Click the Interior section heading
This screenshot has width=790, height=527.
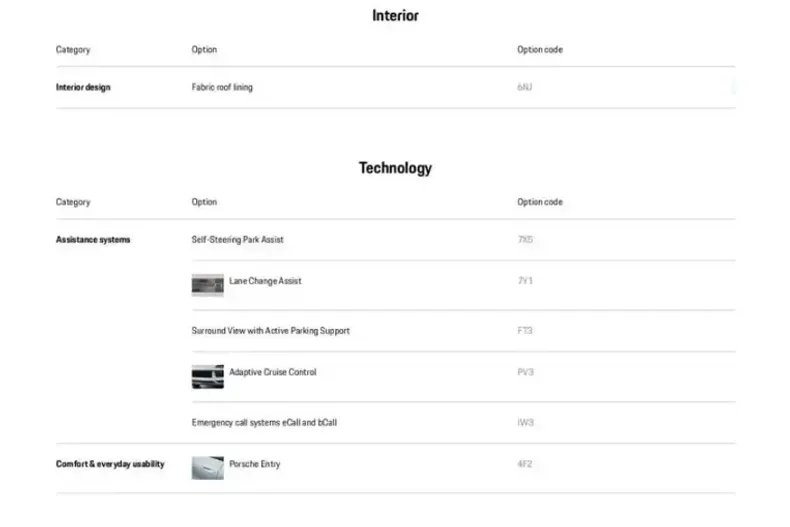click(395, 16)
